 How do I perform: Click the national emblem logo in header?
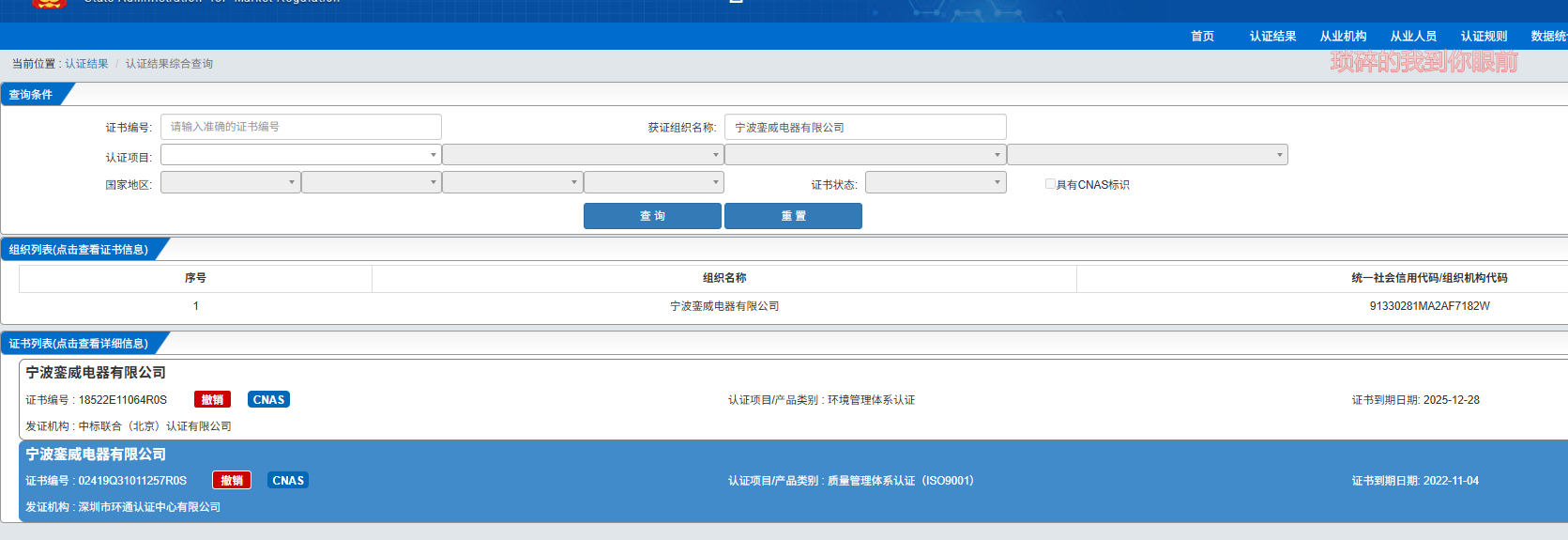click(49, 4)
